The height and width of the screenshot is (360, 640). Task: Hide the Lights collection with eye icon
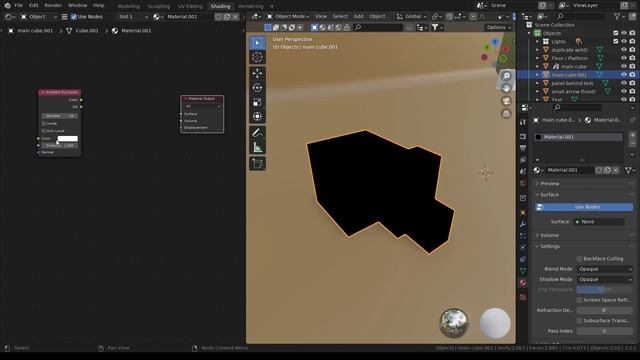click(624, 41)
